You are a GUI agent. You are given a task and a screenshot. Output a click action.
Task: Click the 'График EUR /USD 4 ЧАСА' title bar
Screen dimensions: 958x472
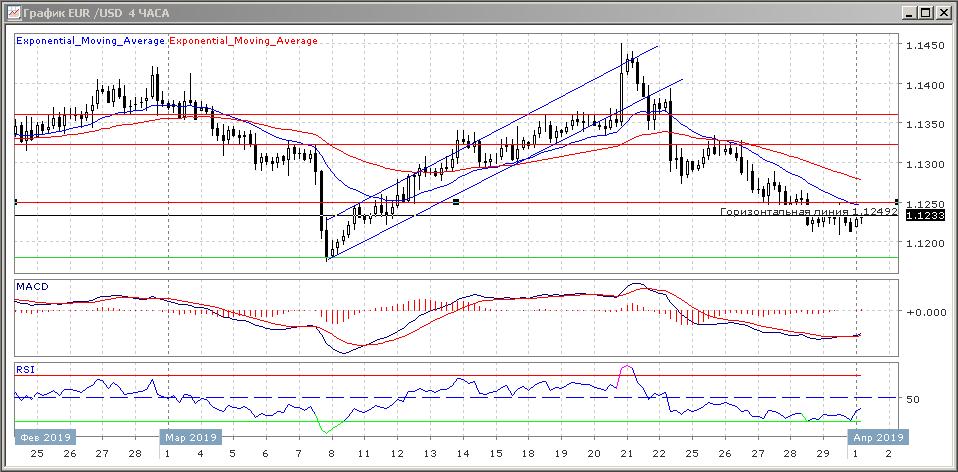[400, 13]
